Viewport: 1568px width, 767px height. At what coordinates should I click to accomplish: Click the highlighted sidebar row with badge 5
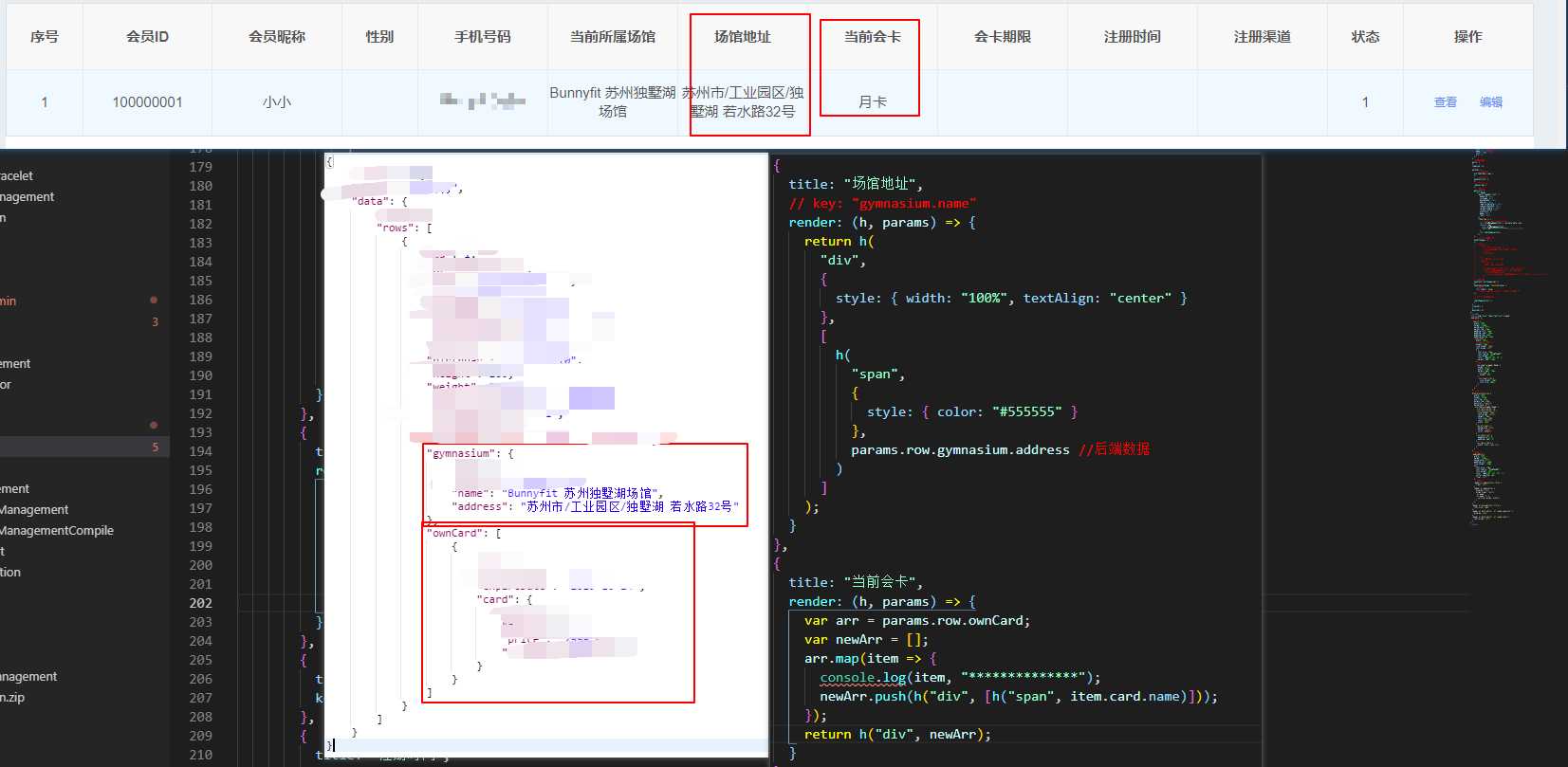click(x=84, y=447)
